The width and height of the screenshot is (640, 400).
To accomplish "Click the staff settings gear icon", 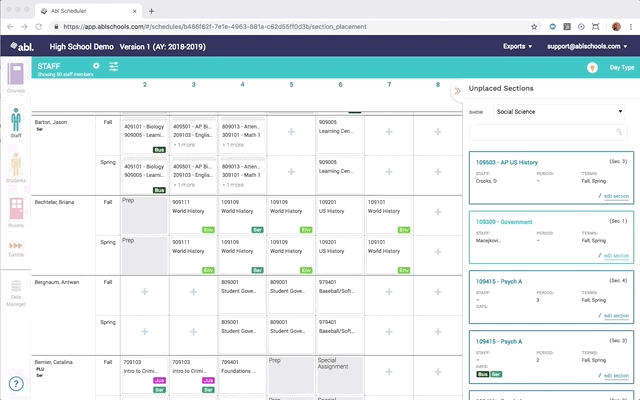I will click(x=96, y=66).
